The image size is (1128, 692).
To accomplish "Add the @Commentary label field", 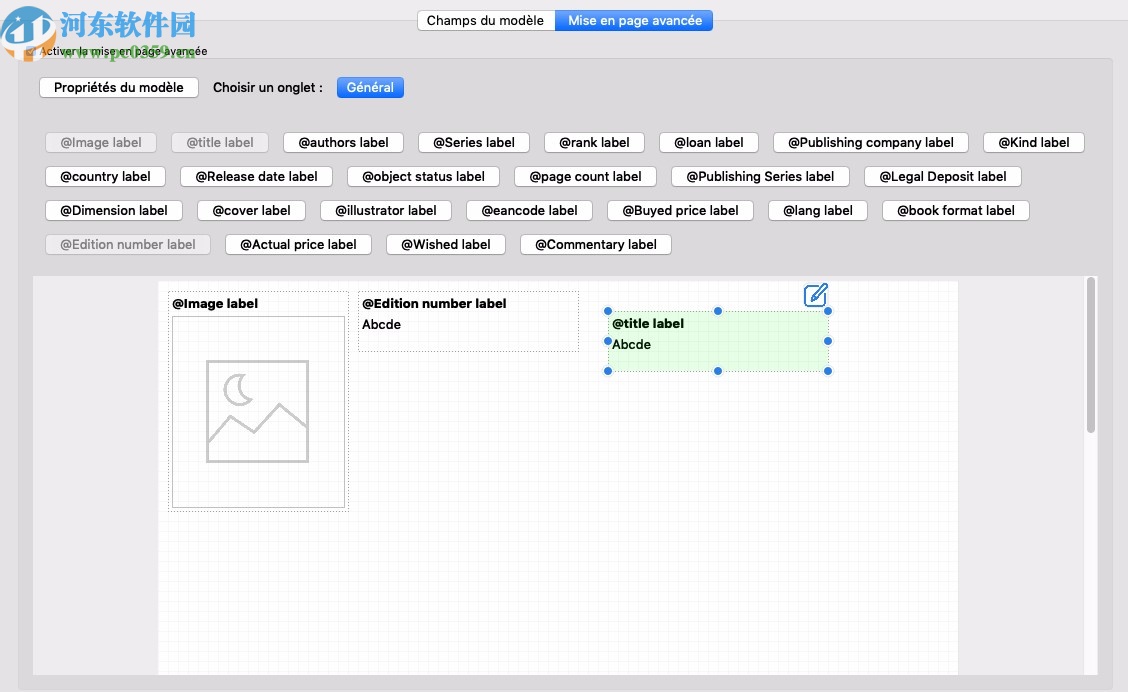I will pos(596,244).
